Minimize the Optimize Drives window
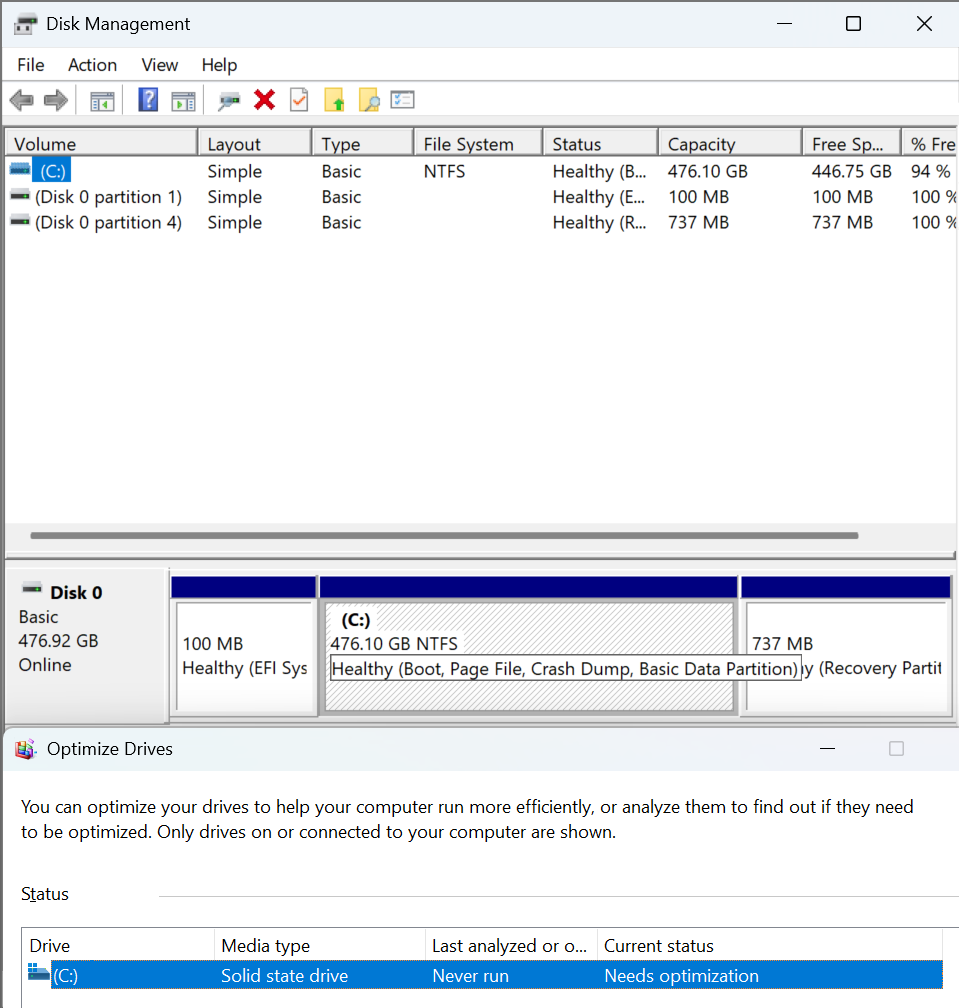The width and height of the screenshot is (959, 1008). pos(827,749)
